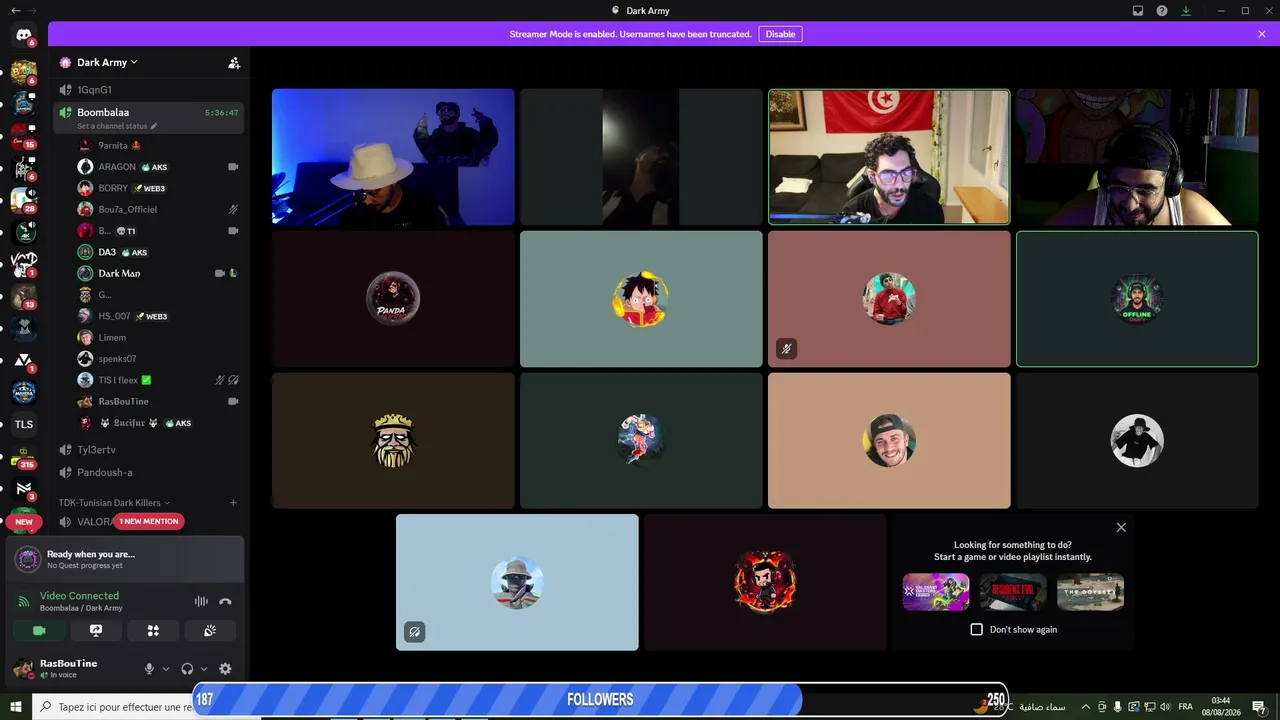Select the 1GqnG1 voice channel
Screen dimensions: 1280x720
click(149, 90)
